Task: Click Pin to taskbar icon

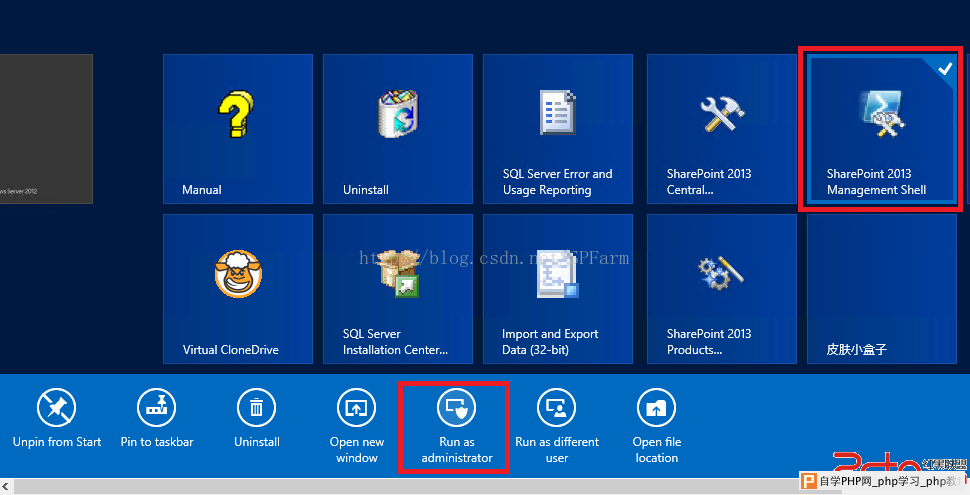Action: click(x=157, y=408)
